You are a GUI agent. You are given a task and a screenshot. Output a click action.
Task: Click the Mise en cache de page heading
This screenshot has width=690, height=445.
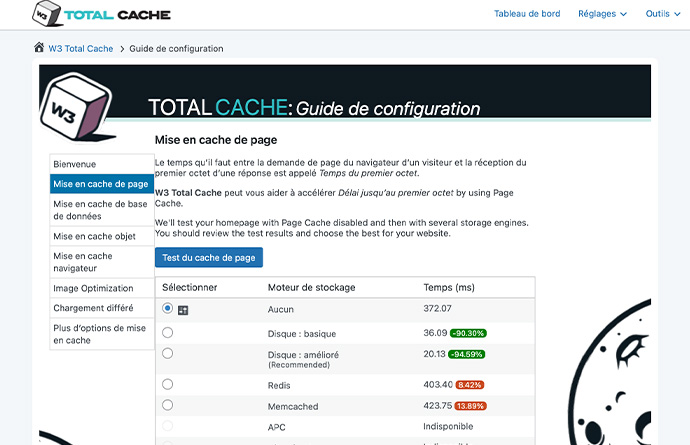(216, 140)
